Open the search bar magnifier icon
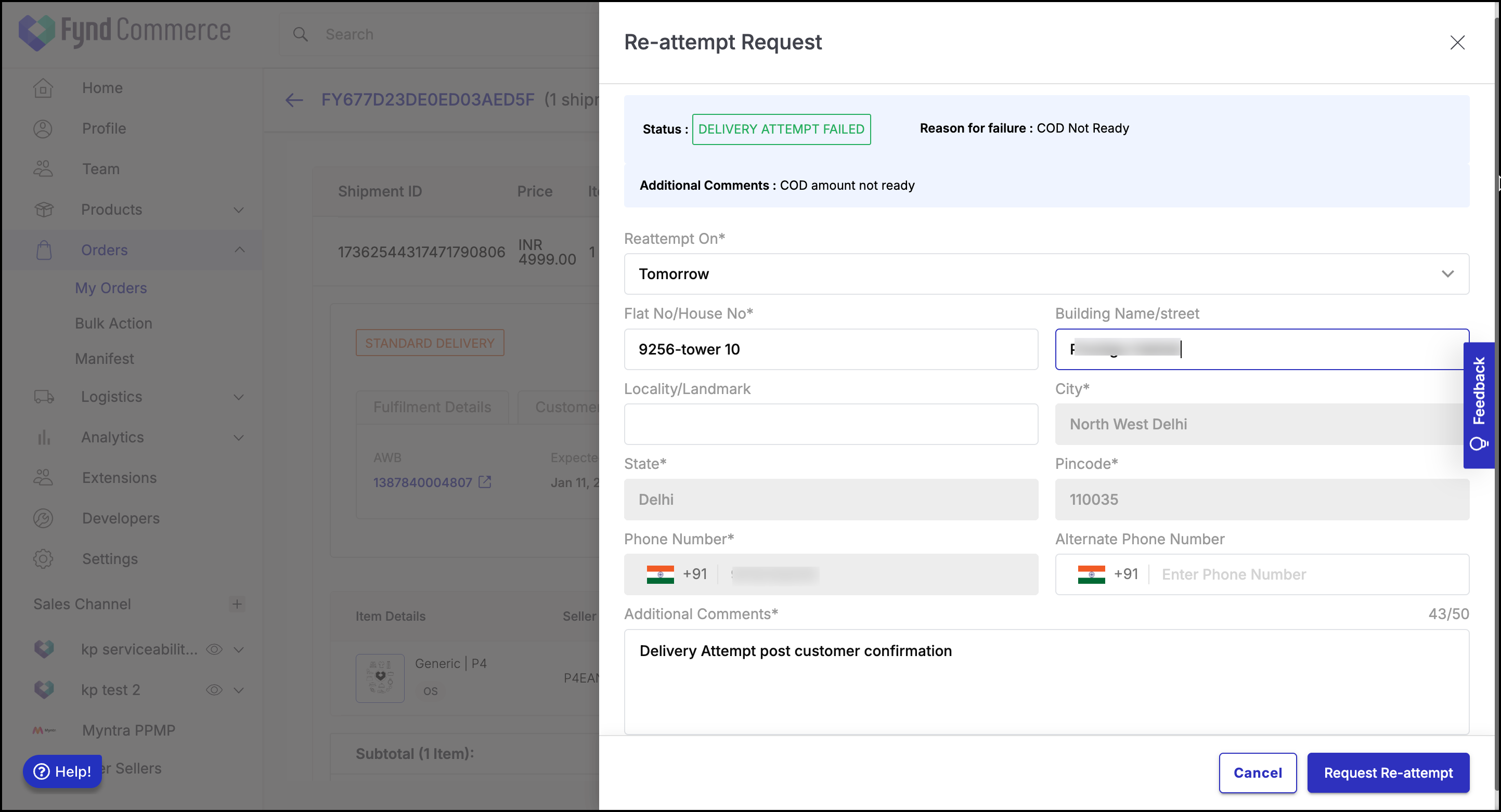This screenshot has height=812, width=1501. tap(301, 34)
